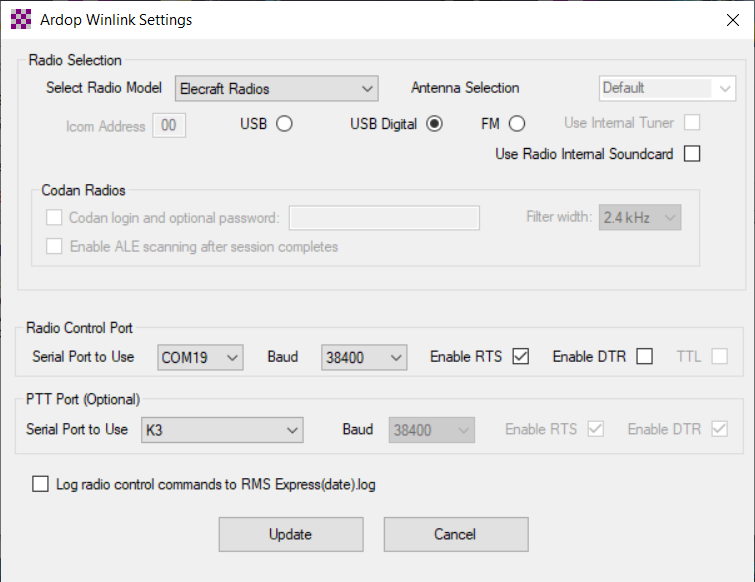
Task: Select the USB radio button
Action: pyautogui.click(x=284, y=124)
